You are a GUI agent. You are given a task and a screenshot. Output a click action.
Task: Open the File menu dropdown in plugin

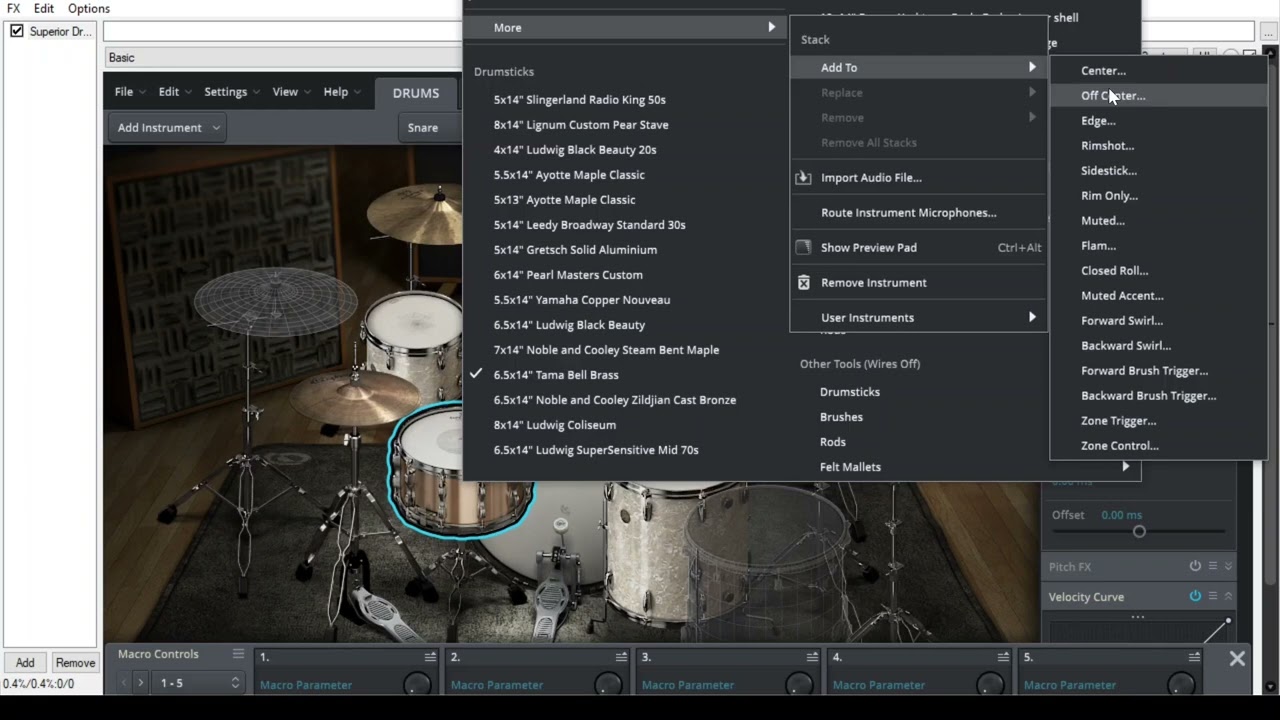click(x=129, y=92)
